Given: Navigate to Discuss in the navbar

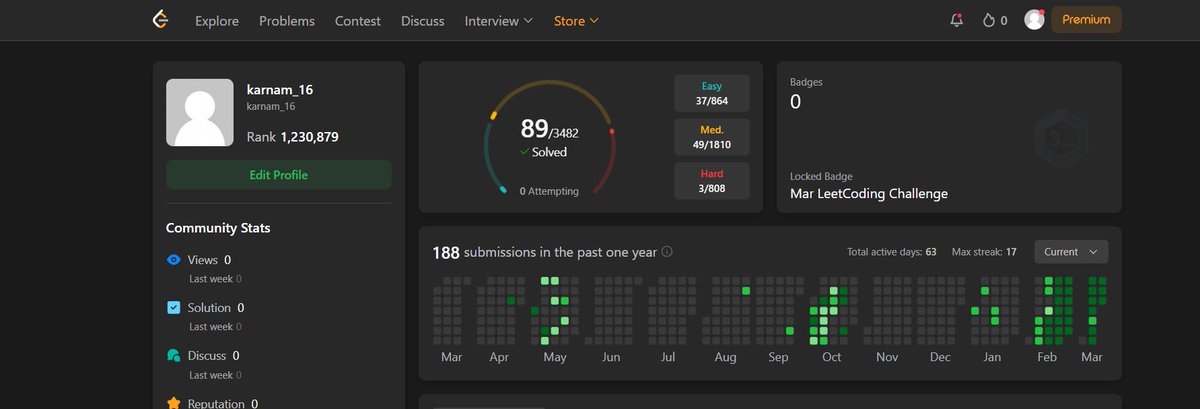Looking at the screenshot, I should coord(423,20).
